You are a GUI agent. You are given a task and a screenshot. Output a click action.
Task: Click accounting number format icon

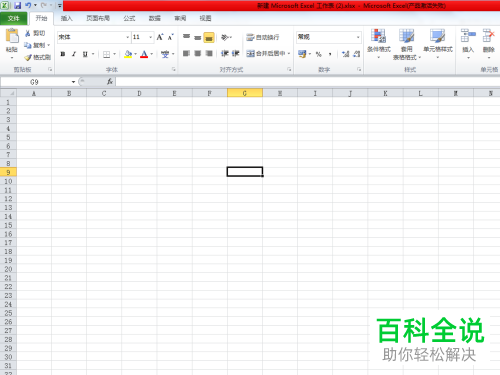click(x=302, y=54)
